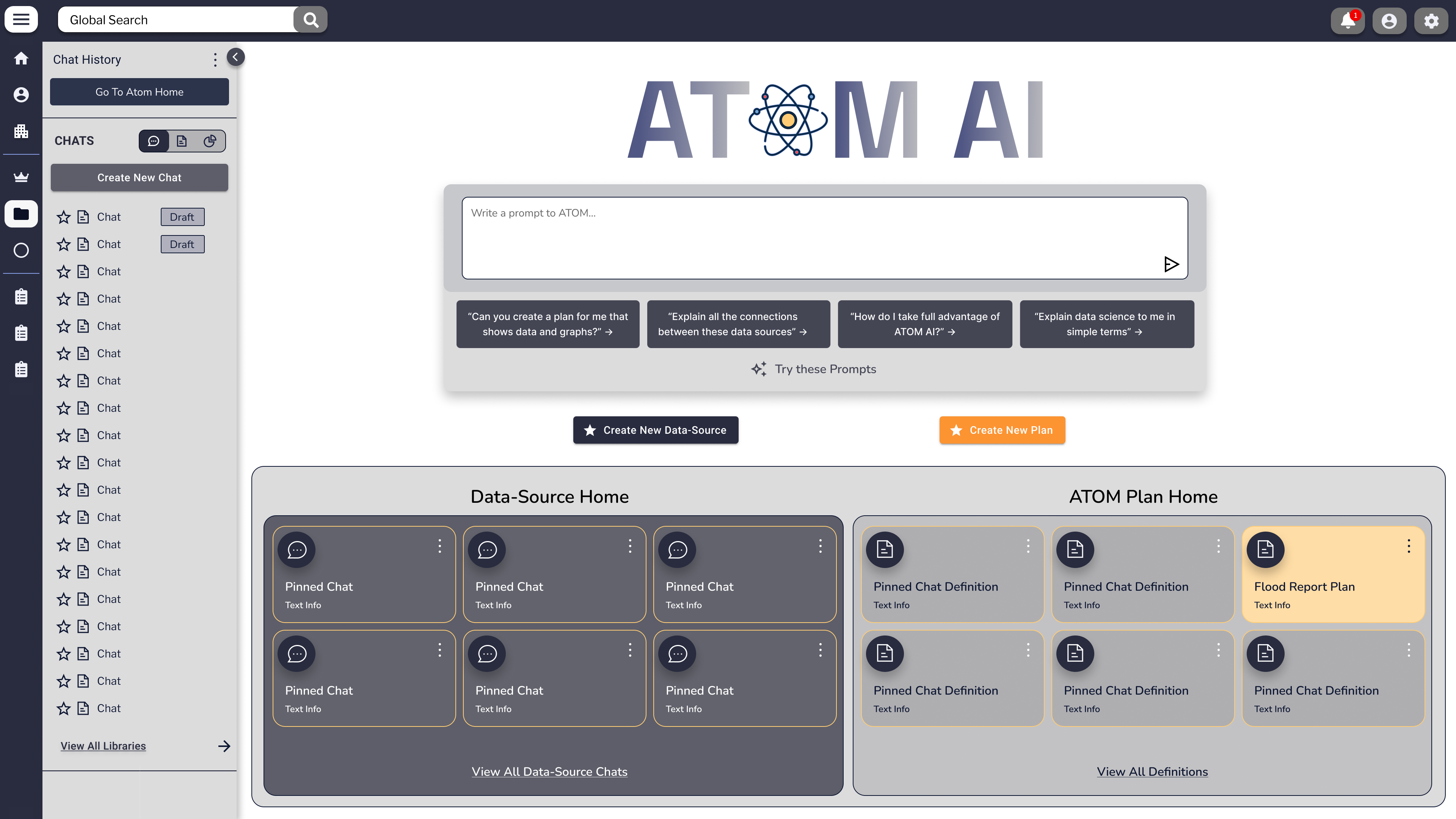Click Go To Atom Home button

coord(139,91)
